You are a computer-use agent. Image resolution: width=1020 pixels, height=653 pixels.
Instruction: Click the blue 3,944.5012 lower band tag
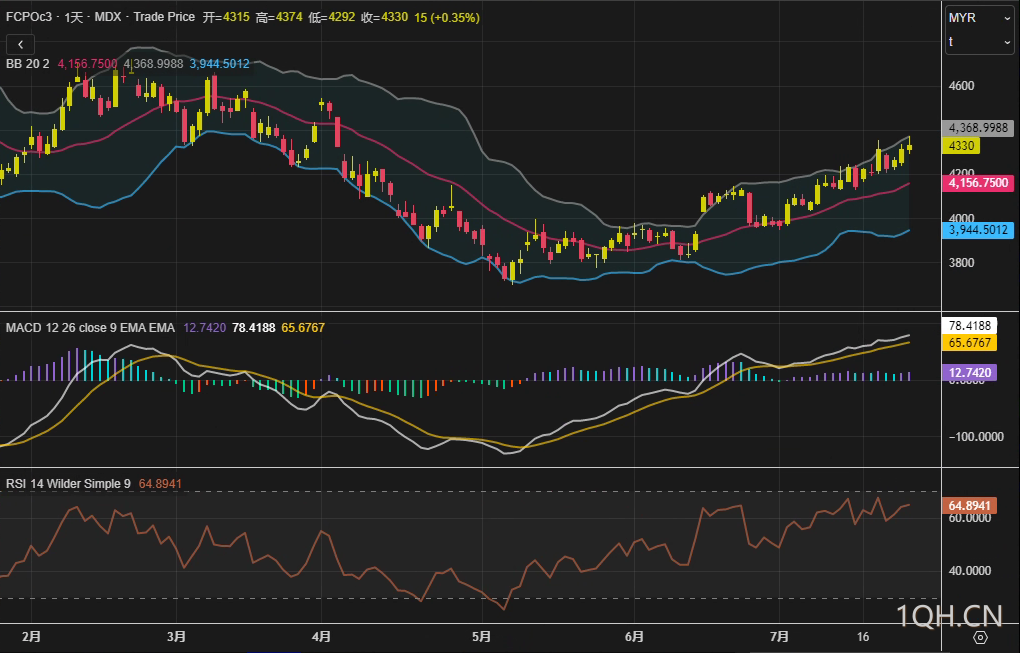pyautogui.click(x=979, y=231)
